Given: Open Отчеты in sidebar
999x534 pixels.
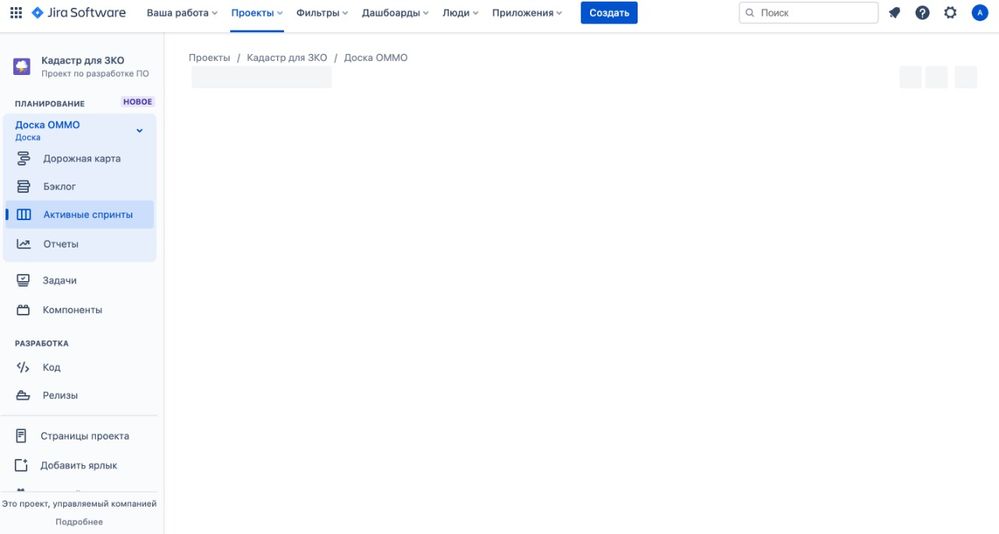Looking at the screenshot, I should 80,243.
